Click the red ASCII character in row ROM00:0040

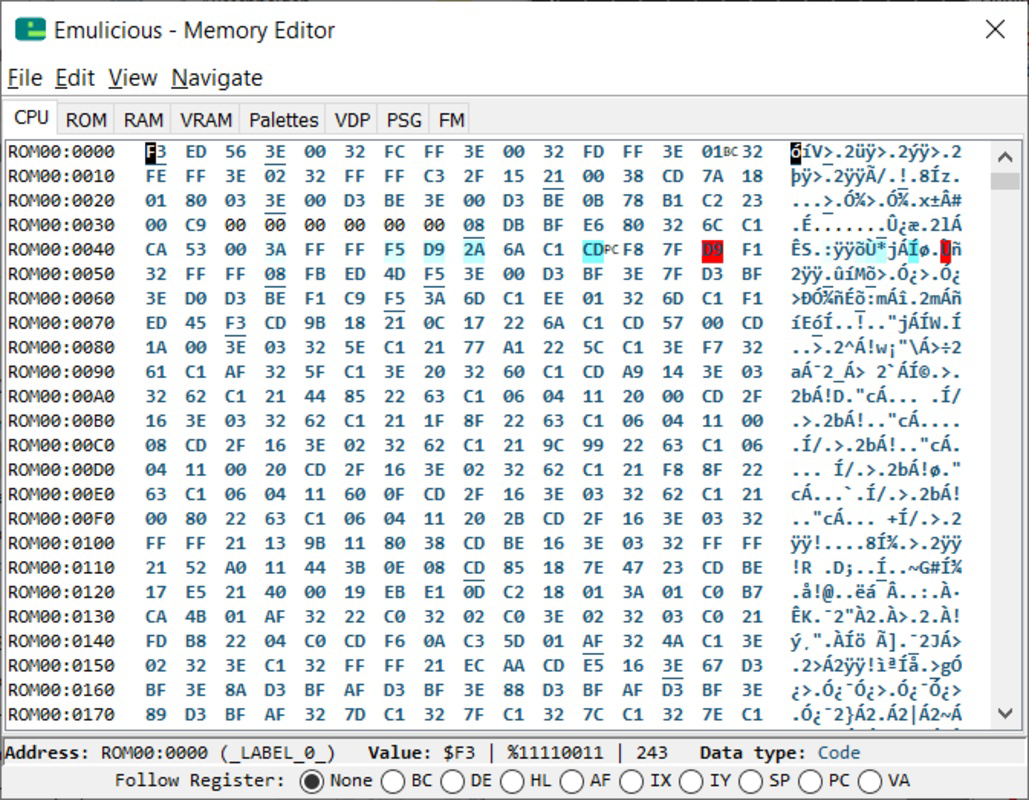946,250
